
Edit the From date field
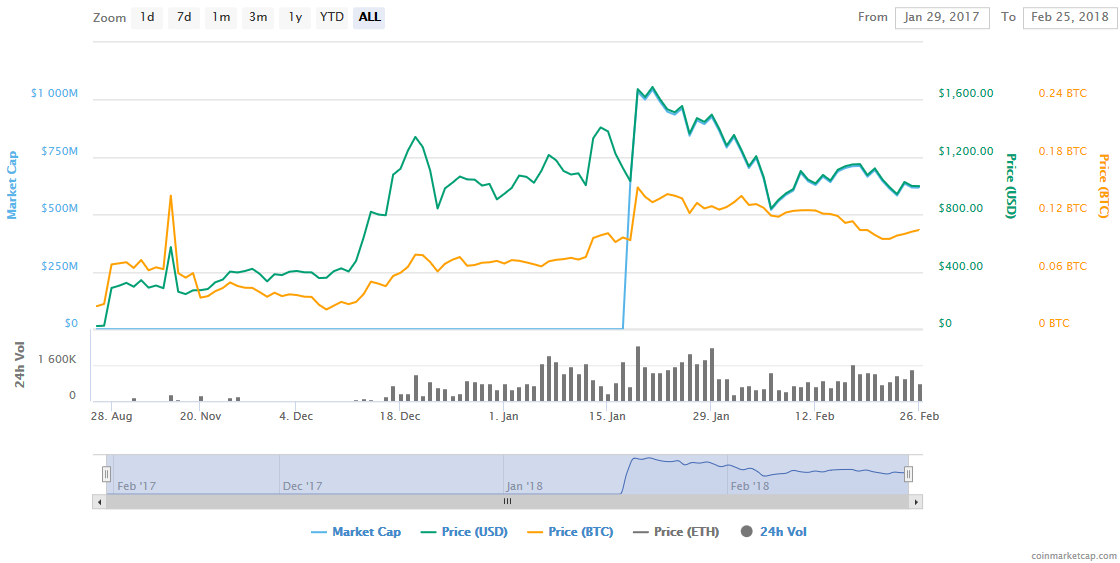[942, 17]
